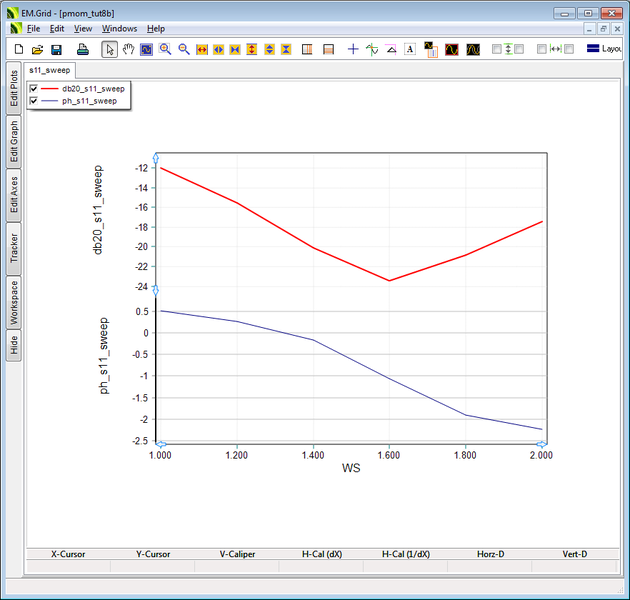The width and height of the screenshot is (630, 600).
Task: Click the zoom out magnifier icon
Action: pyautogui.click(x=184, y=49)
